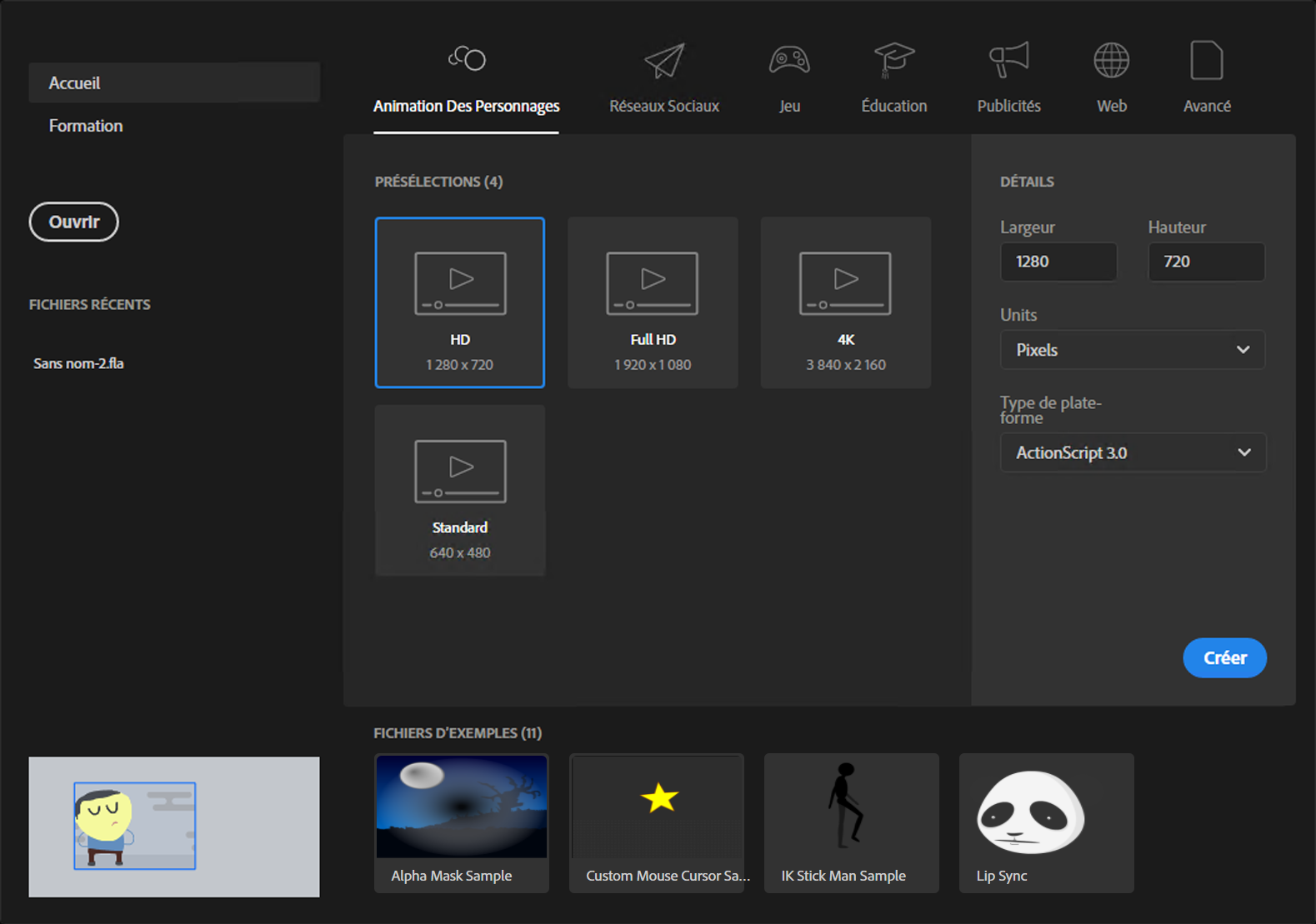The width and height of the screenshot is (1316, 924).
Task: Open the Alpha Mask Sample thumbnail
Action: click(x=462, y=807)
